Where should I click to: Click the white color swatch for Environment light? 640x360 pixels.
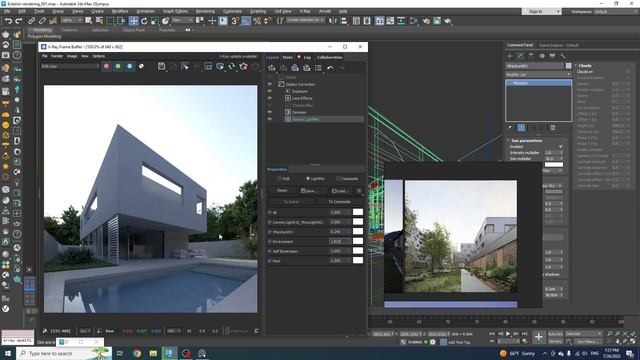(358, 241)
